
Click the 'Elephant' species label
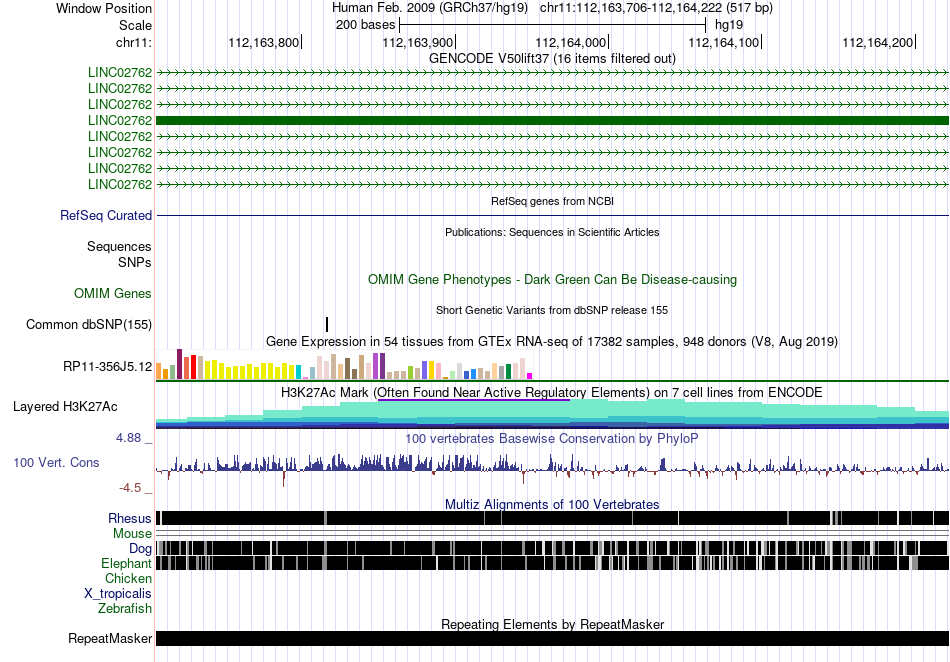point(127,564)
